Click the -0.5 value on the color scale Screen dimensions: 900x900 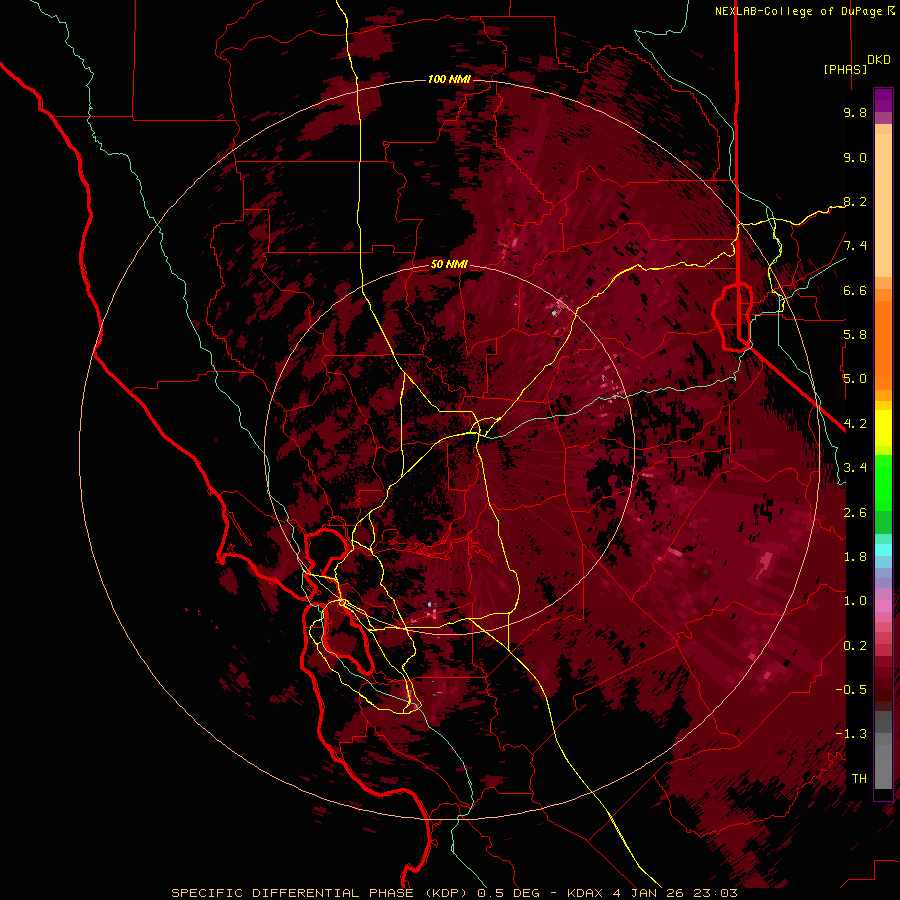click(x=851, y=690)
